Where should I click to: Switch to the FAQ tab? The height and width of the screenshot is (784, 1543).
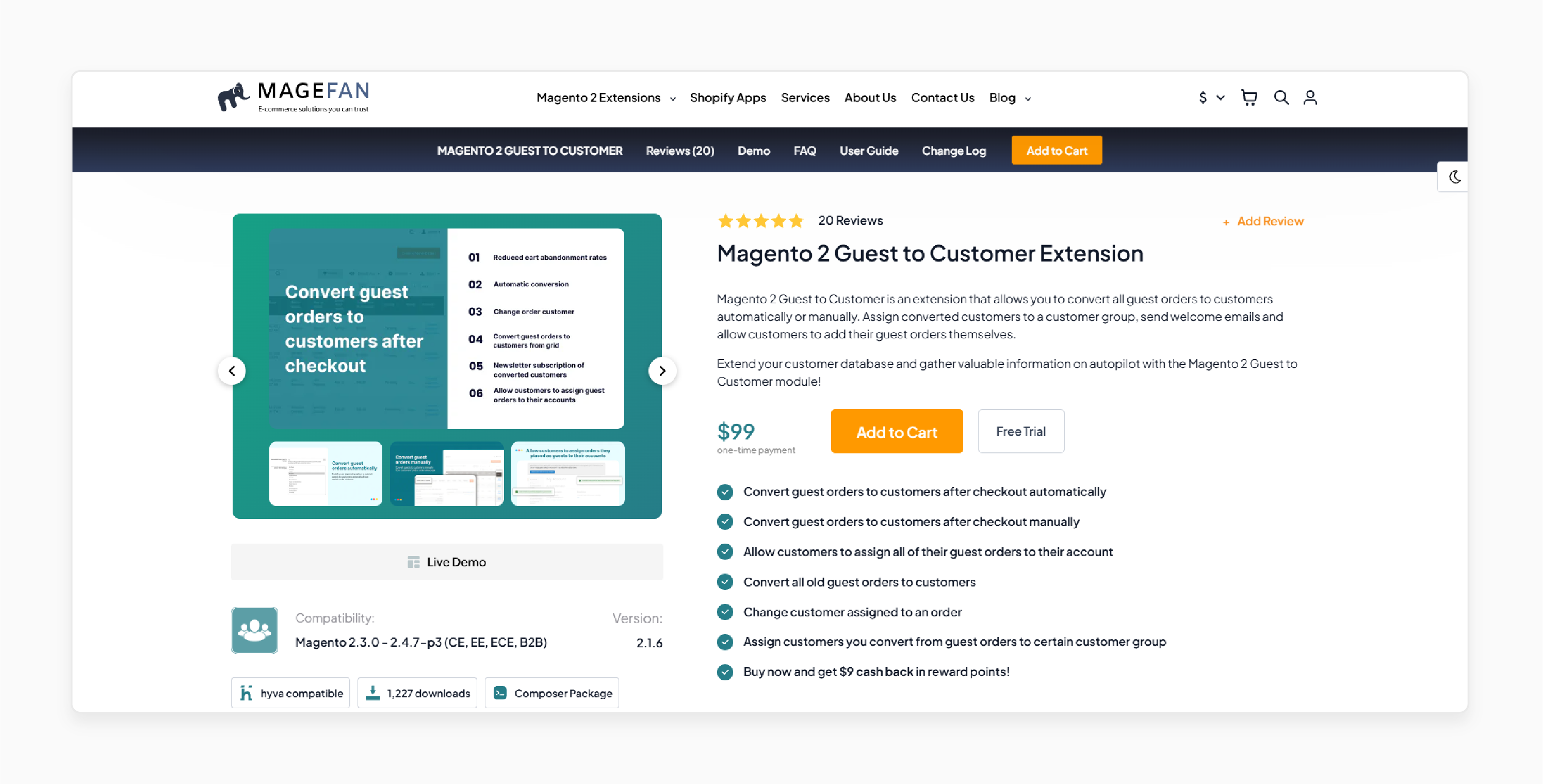(x=804, y=150)
